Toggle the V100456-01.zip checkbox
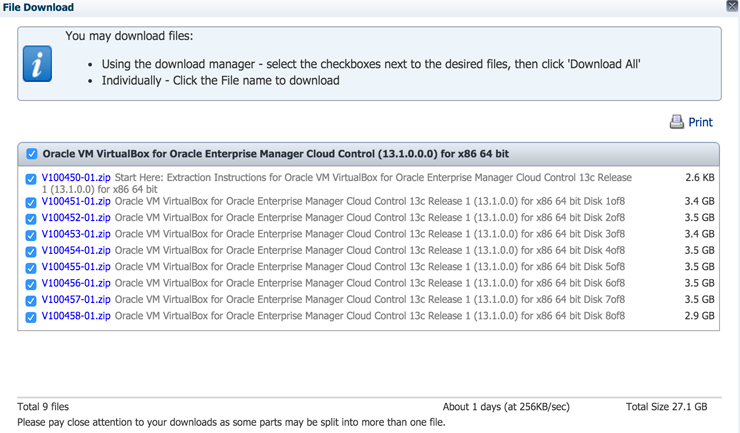Image resolution: width=740 pixels, height=433 pixels. 32,284
